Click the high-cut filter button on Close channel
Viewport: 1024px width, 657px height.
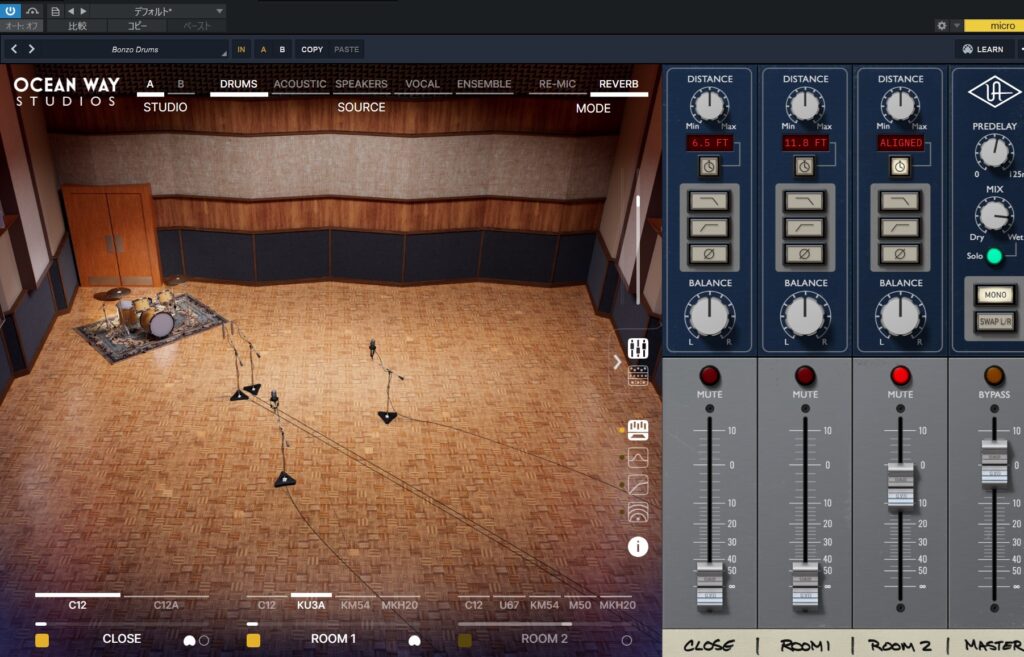(709, 202)
